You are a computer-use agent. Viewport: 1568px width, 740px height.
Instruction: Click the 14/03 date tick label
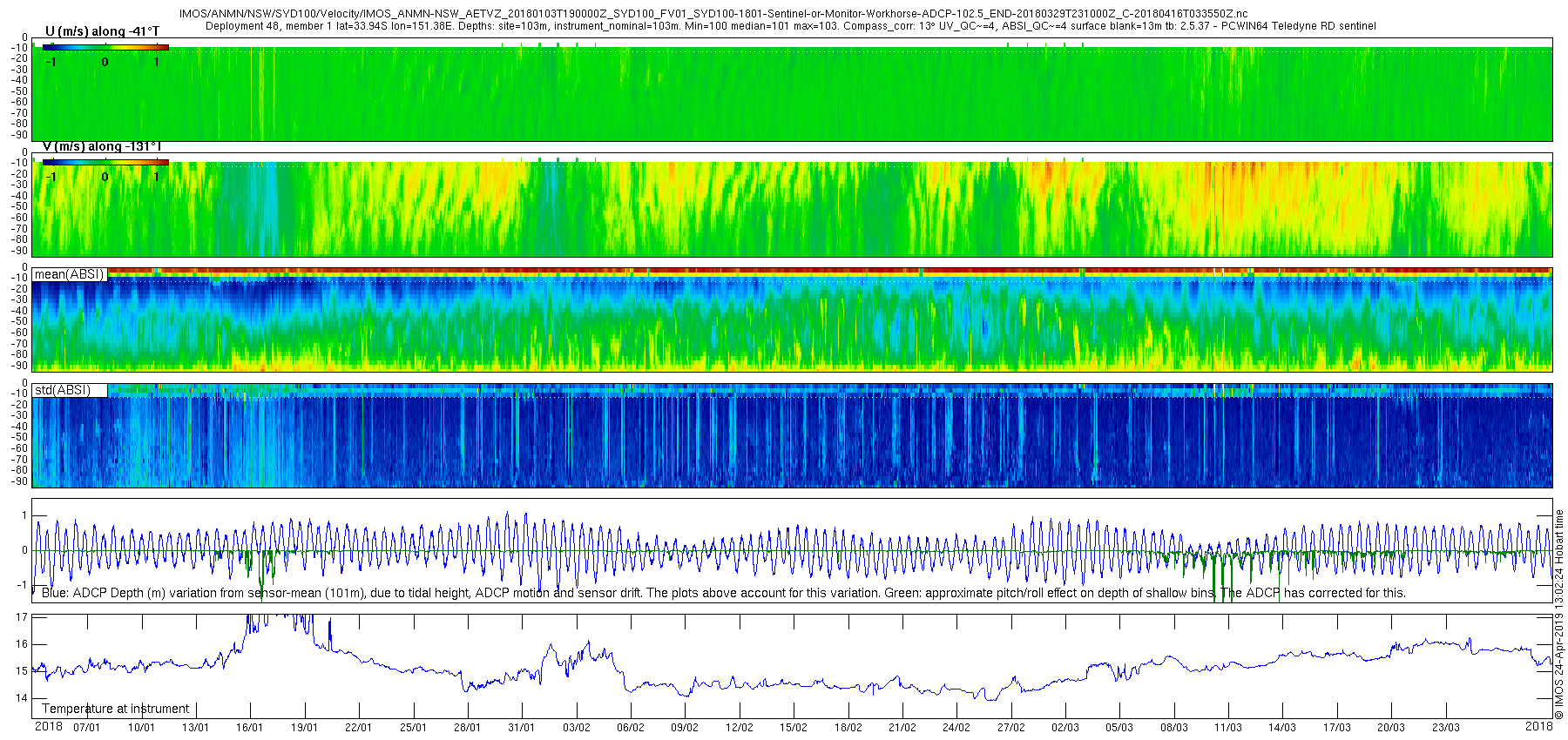(x=1282, y=728)
